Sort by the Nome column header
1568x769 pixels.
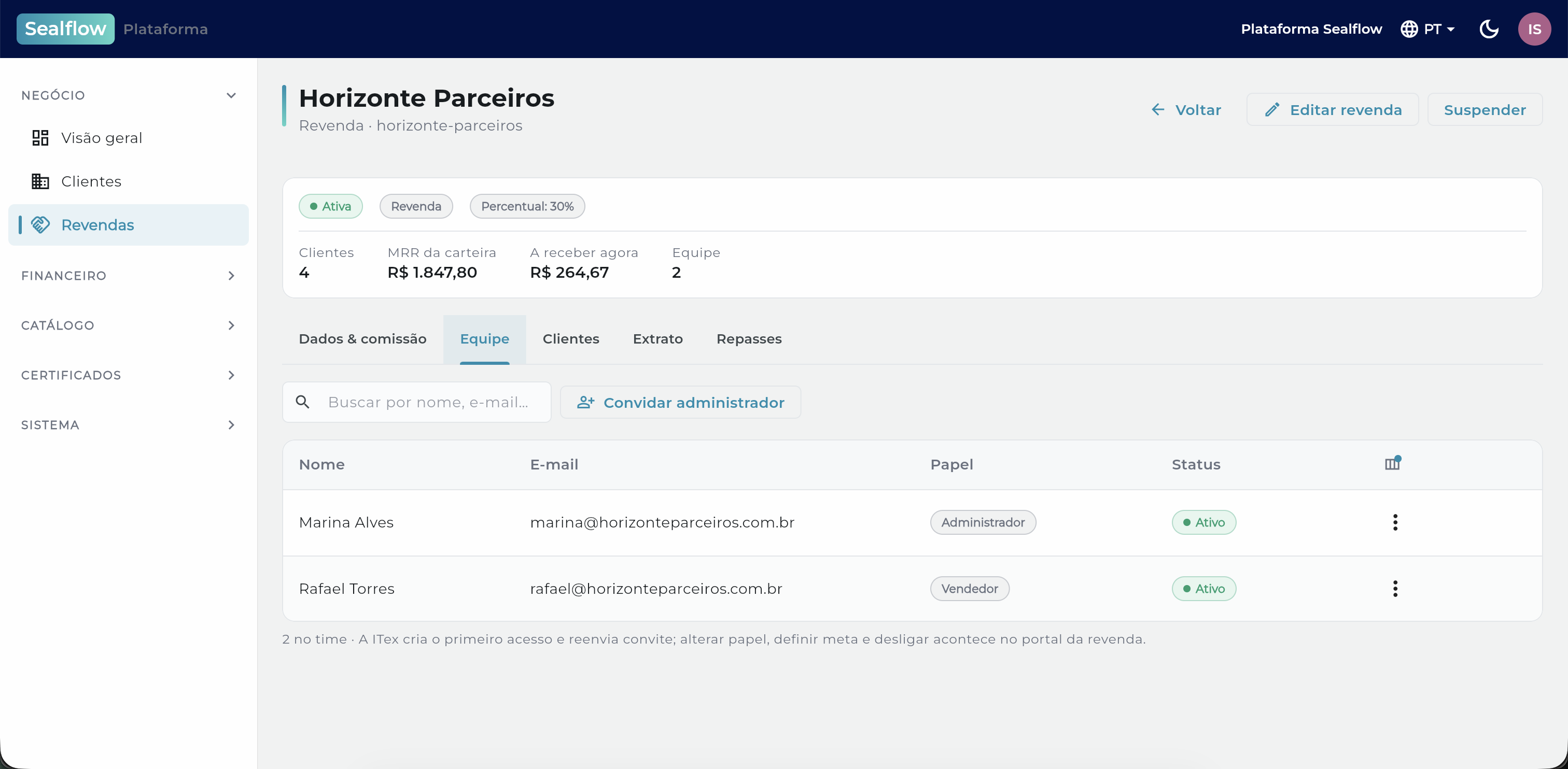(x=321, y=464)
